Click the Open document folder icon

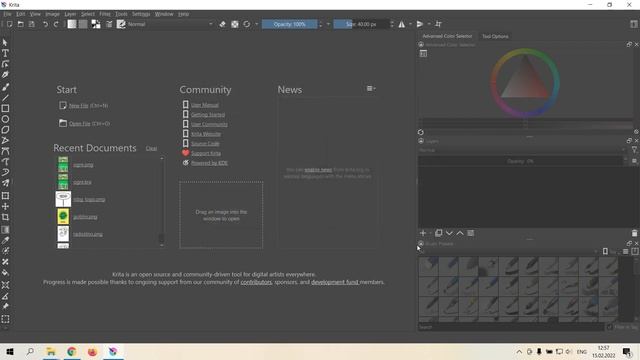click(20, 24)
